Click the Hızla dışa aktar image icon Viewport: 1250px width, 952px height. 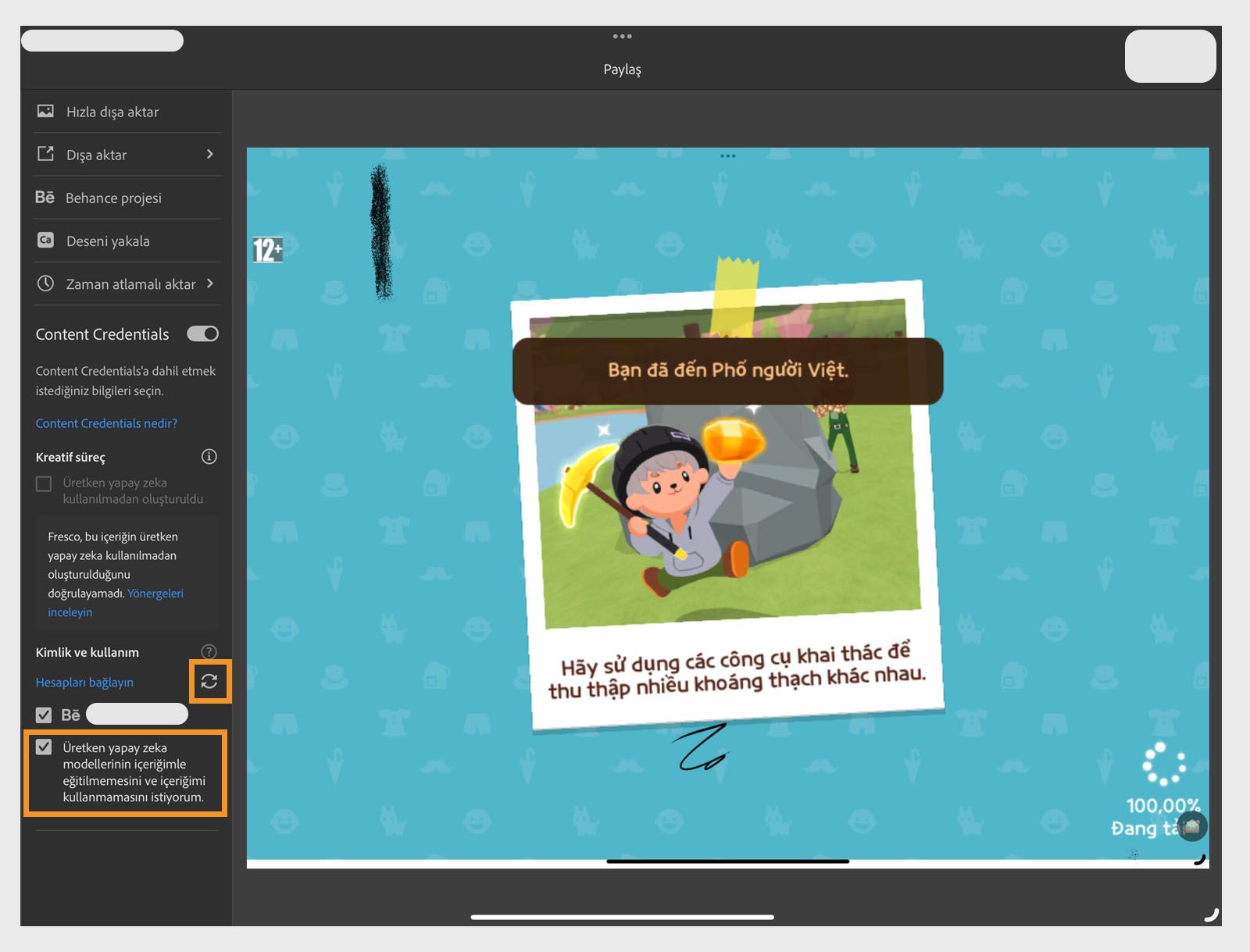[x=45, y=111]
